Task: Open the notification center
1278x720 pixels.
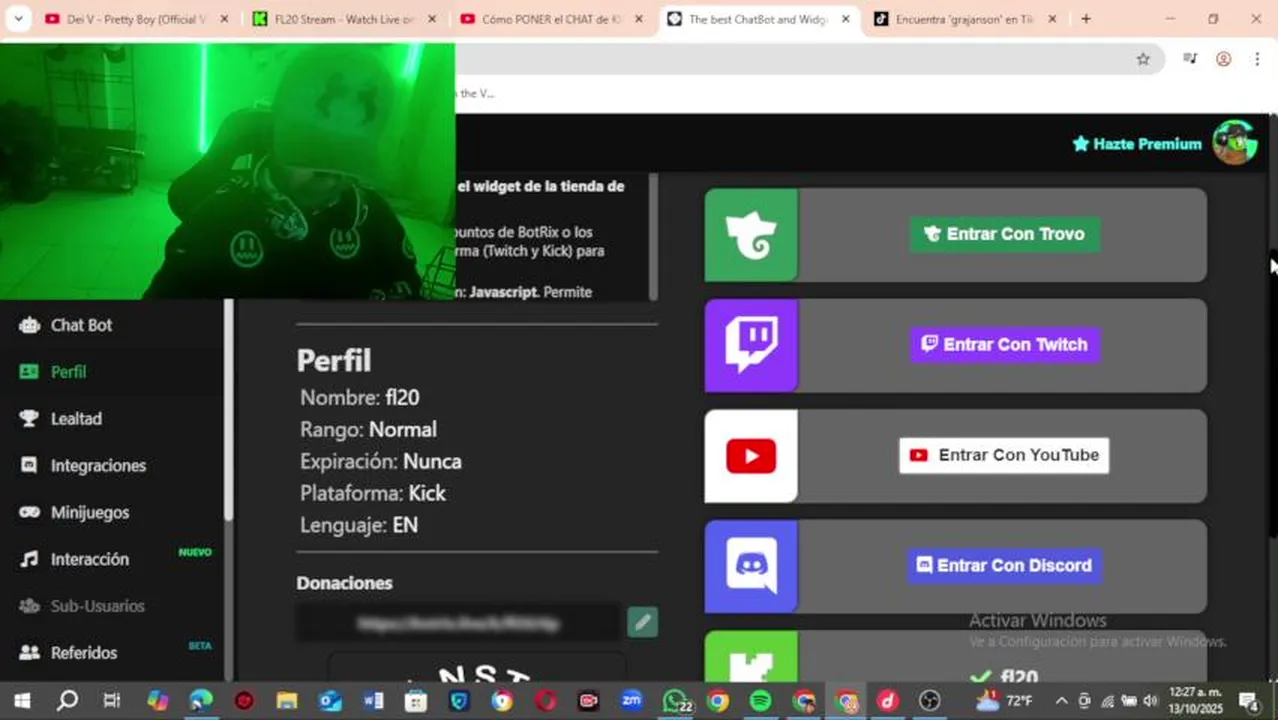Action: pos(1249,701)
